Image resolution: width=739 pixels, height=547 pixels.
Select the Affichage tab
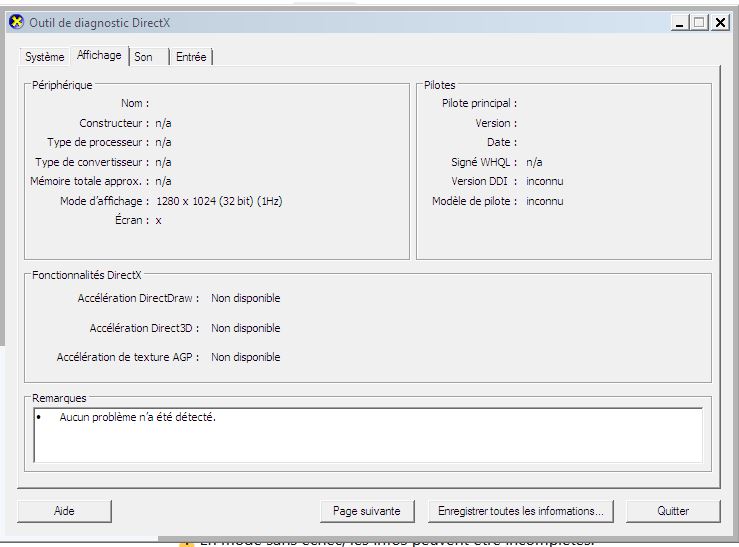99,56
